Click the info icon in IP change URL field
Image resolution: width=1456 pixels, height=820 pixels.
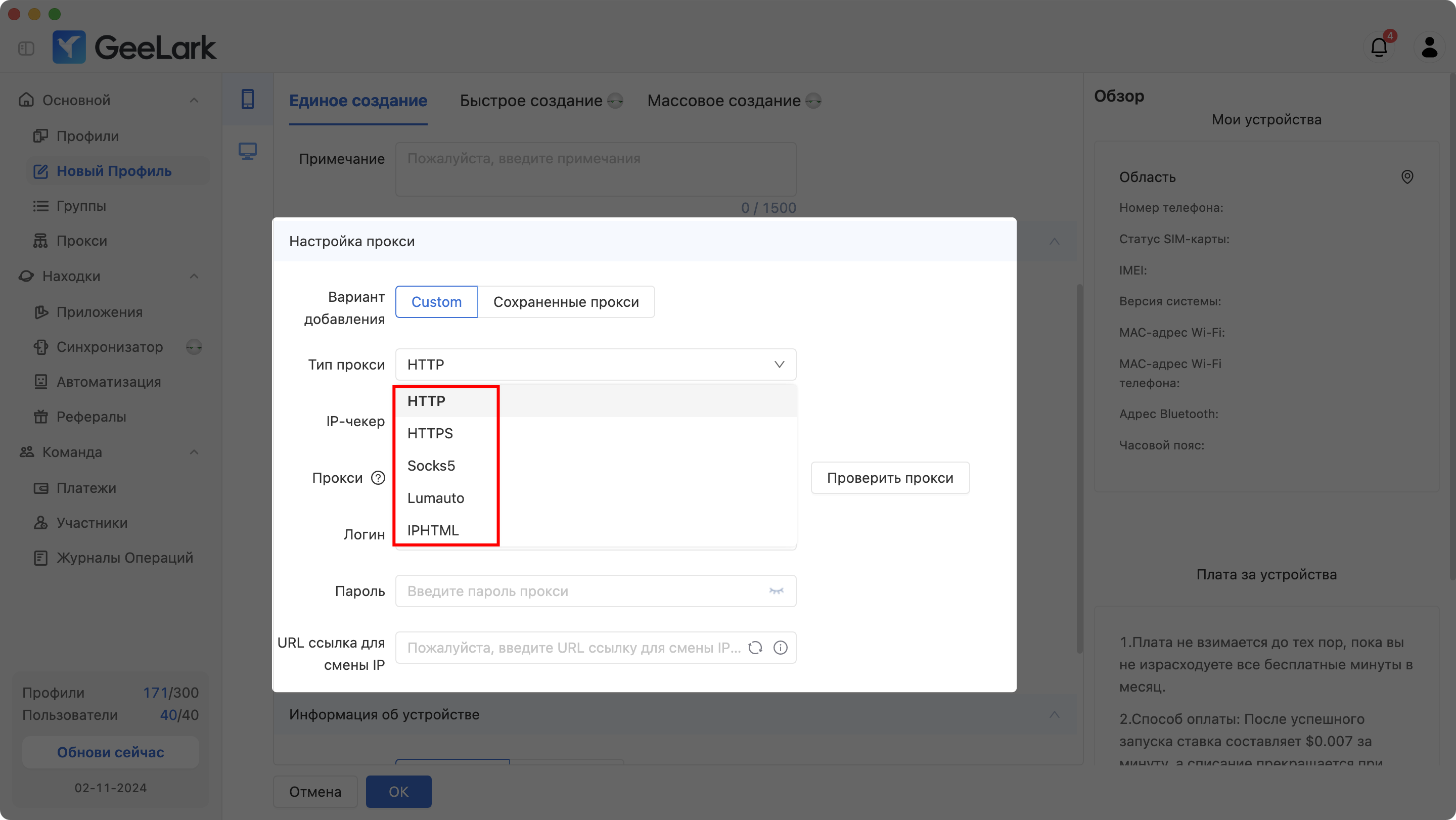point(780,648)
